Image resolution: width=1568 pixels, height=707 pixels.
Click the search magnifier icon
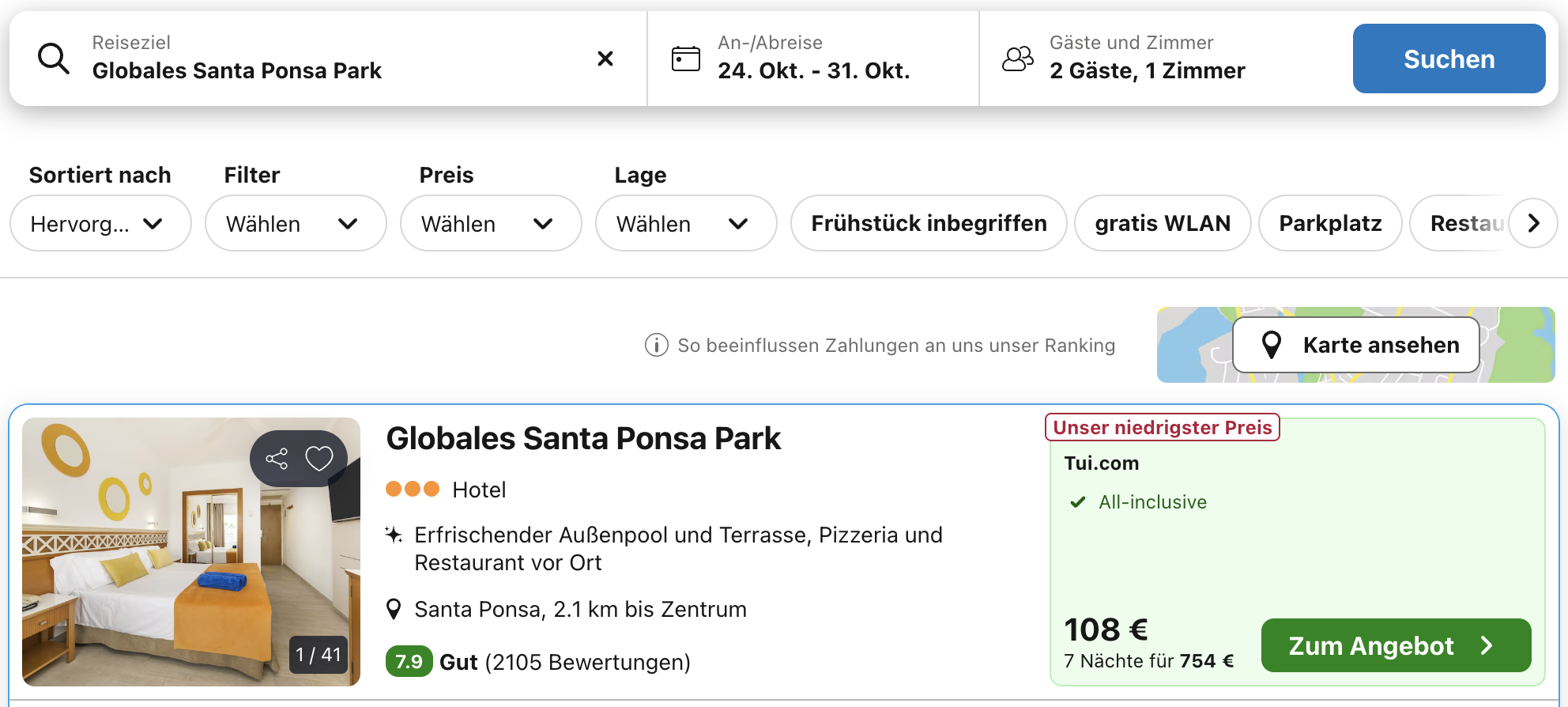[54, 59]
